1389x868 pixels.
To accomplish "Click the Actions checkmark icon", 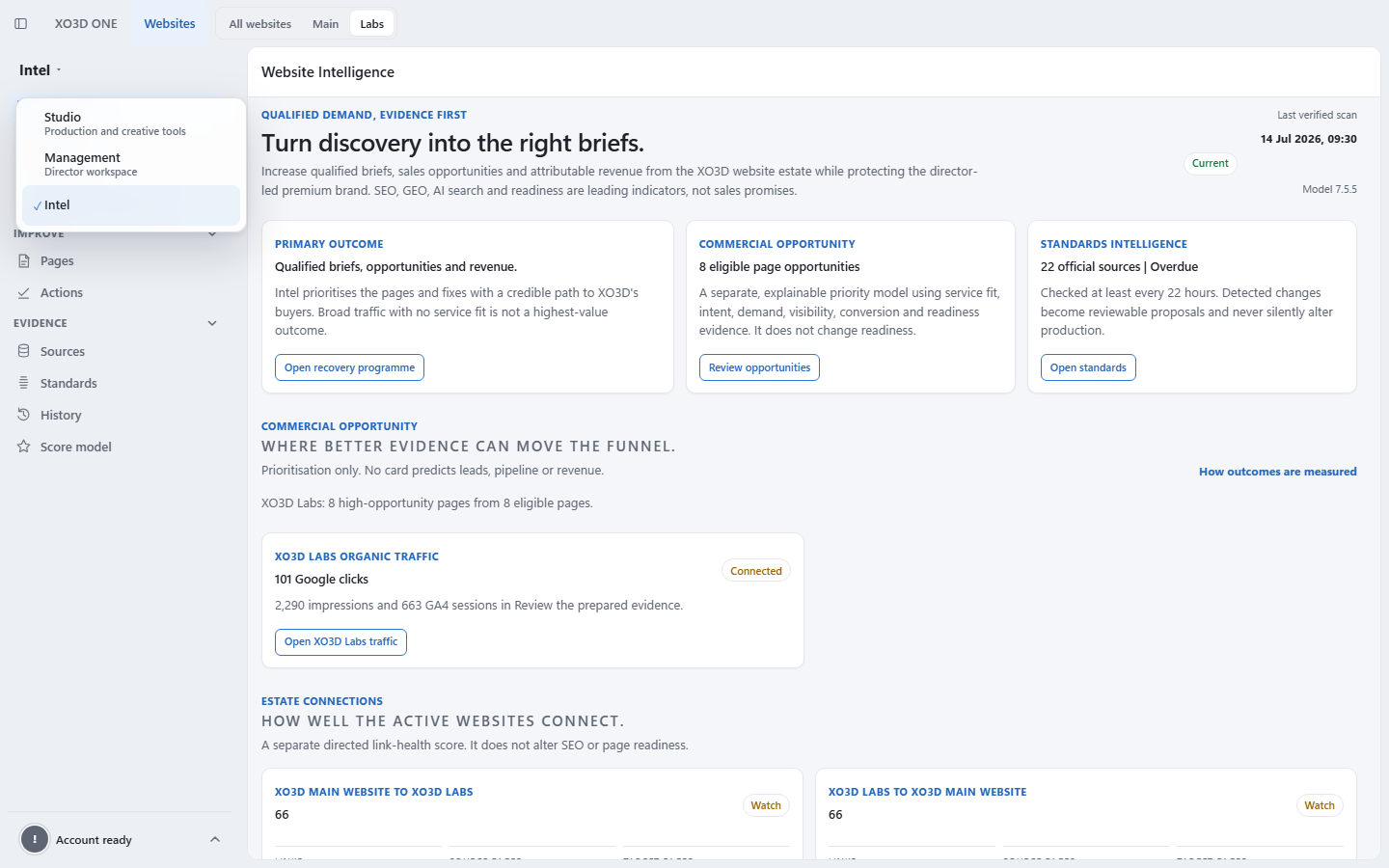I will 24,293.
